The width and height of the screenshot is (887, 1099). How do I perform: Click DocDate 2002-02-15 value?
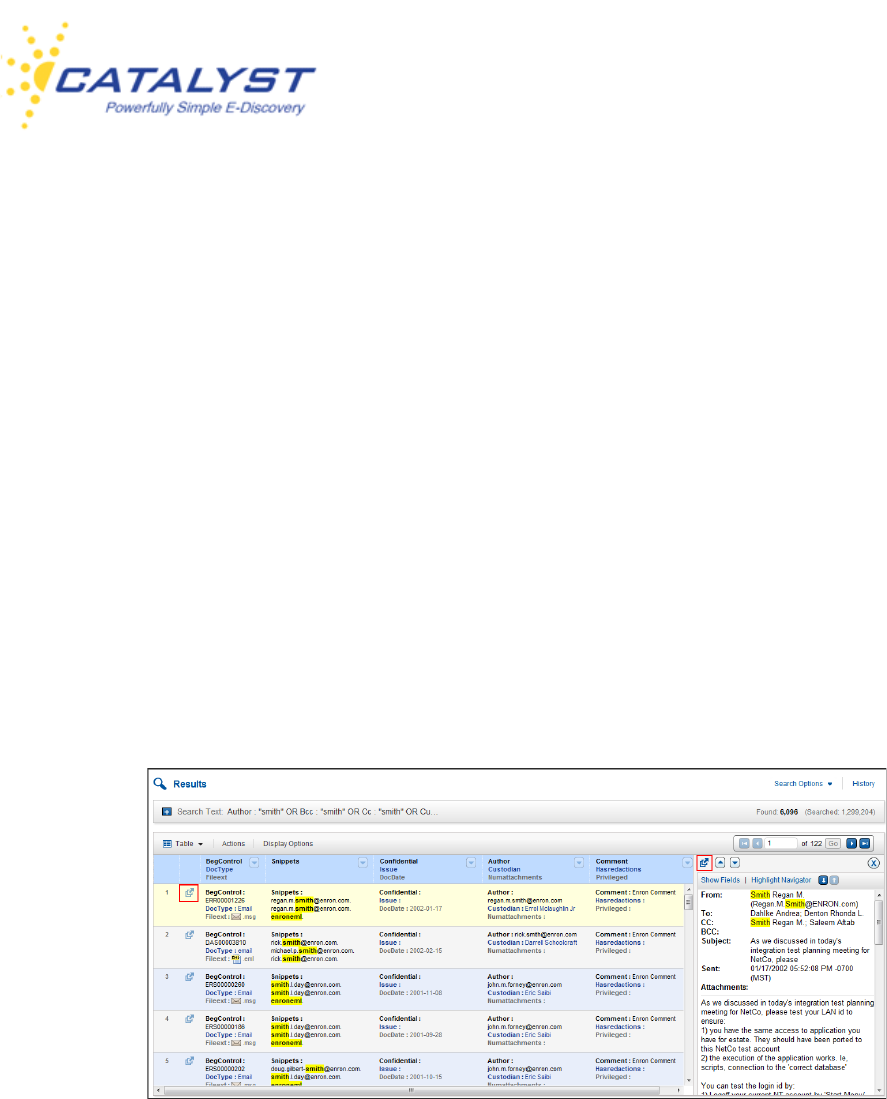(x=425, y=951)
